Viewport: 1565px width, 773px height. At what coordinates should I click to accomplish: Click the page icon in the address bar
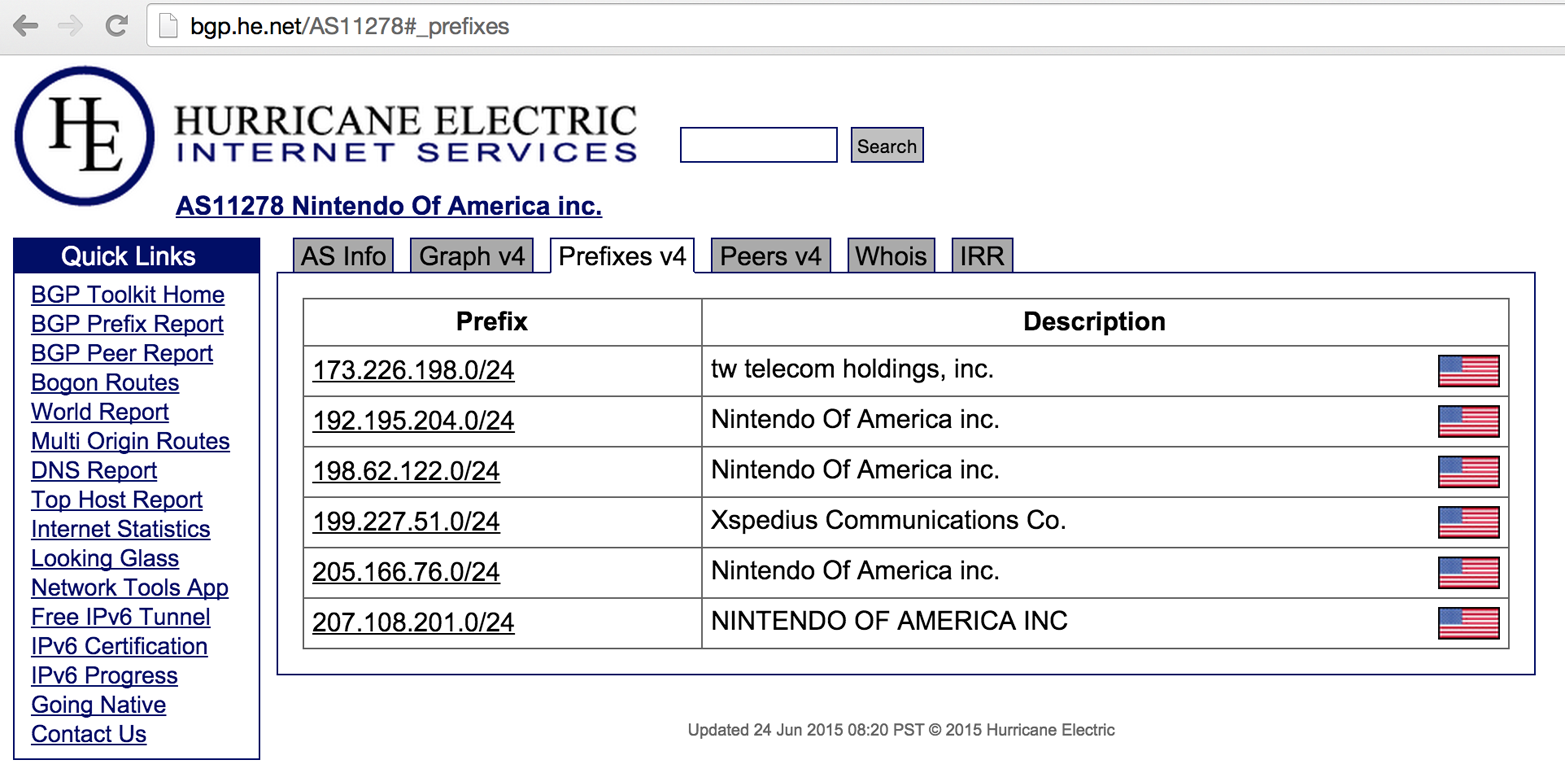tap(166, 26)
